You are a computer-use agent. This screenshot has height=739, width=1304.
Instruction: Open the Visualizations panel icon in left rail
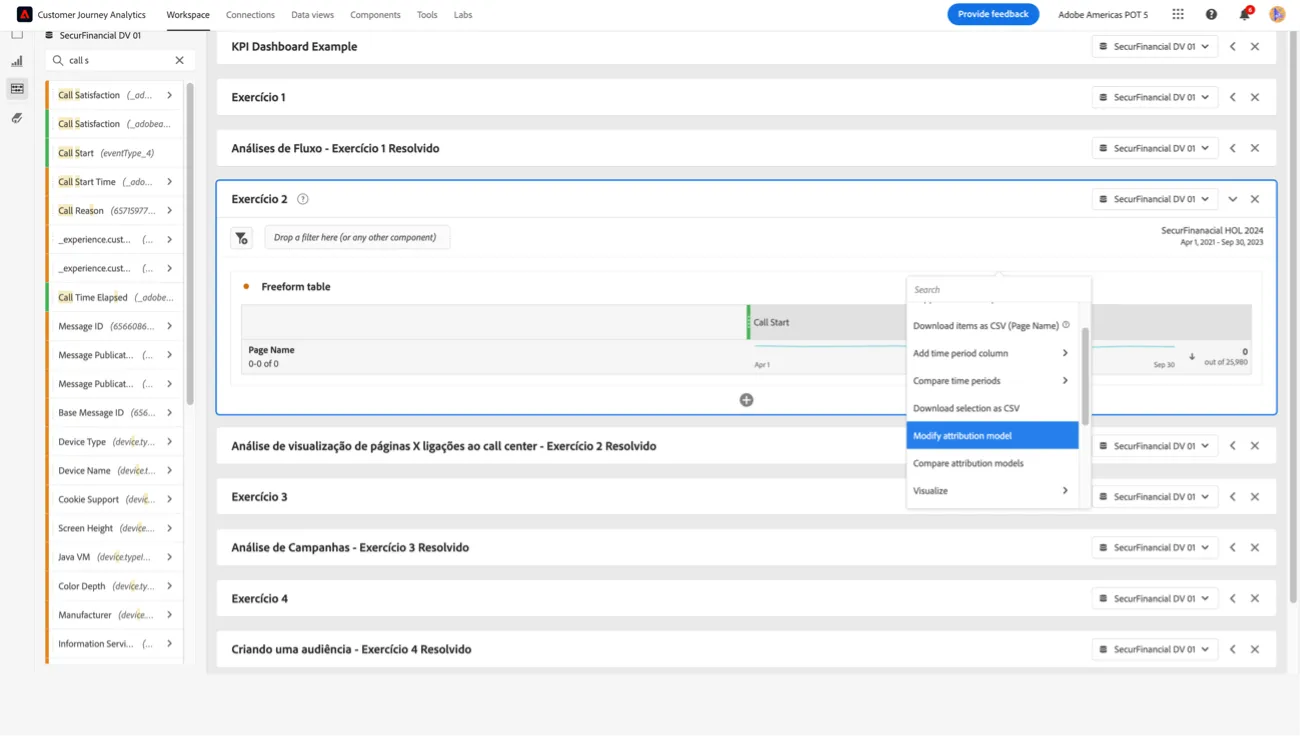pos(17,61)
